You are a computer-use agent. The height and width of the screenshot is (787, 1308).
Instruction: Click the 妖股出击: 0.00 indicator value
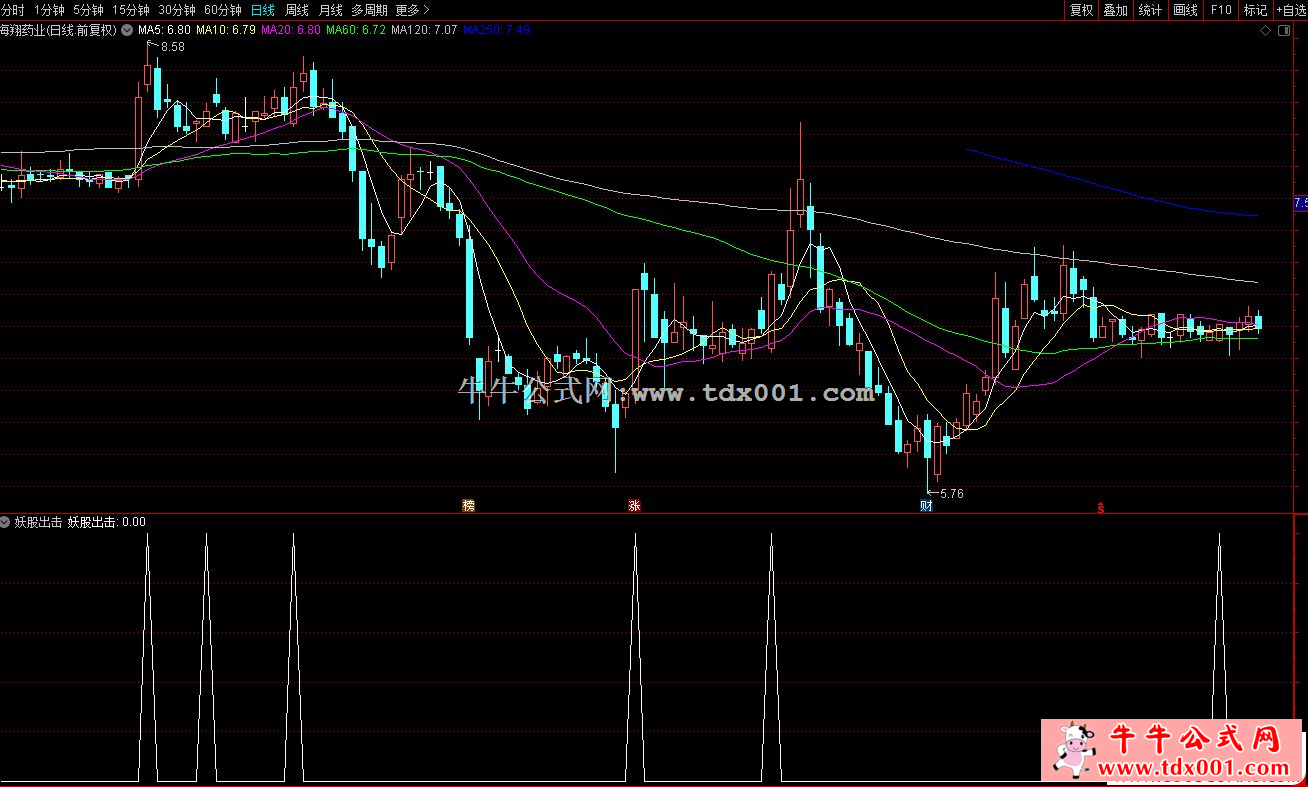pos(106,522)
